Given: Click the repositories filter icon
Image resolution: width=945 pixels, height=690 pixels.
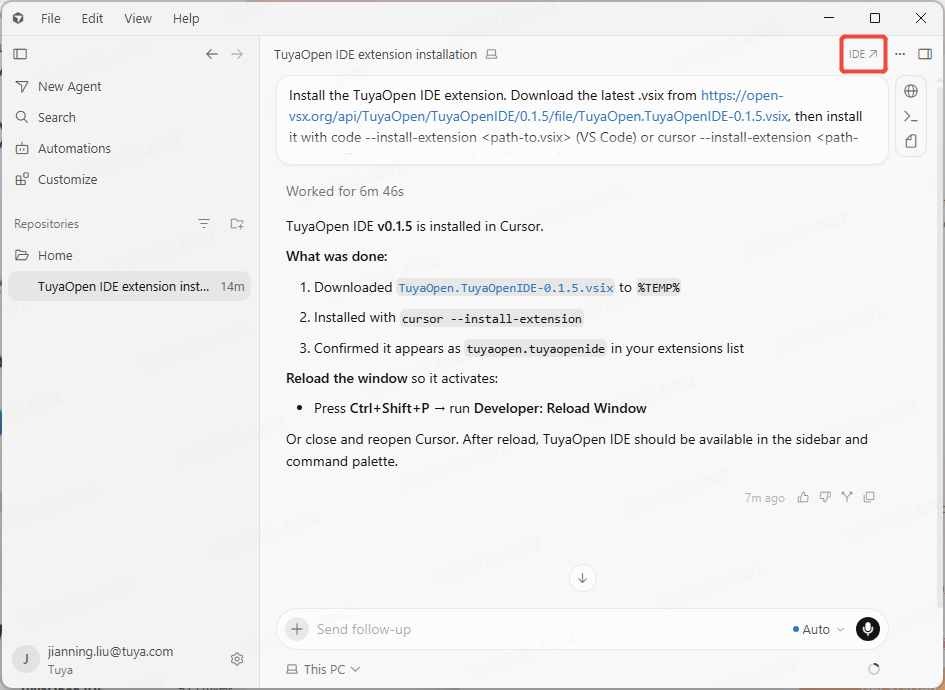Looking at the screenshot, I should pos(204,224).
